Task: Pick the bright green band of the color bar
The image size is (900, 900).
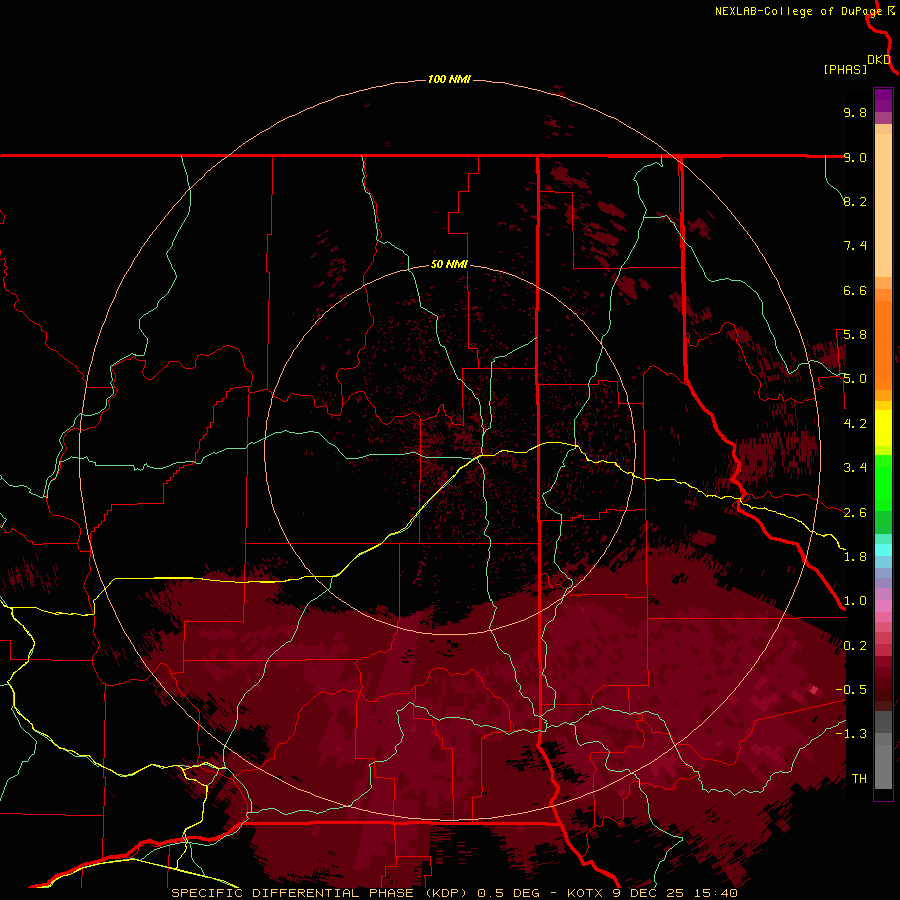Action: 883,482
